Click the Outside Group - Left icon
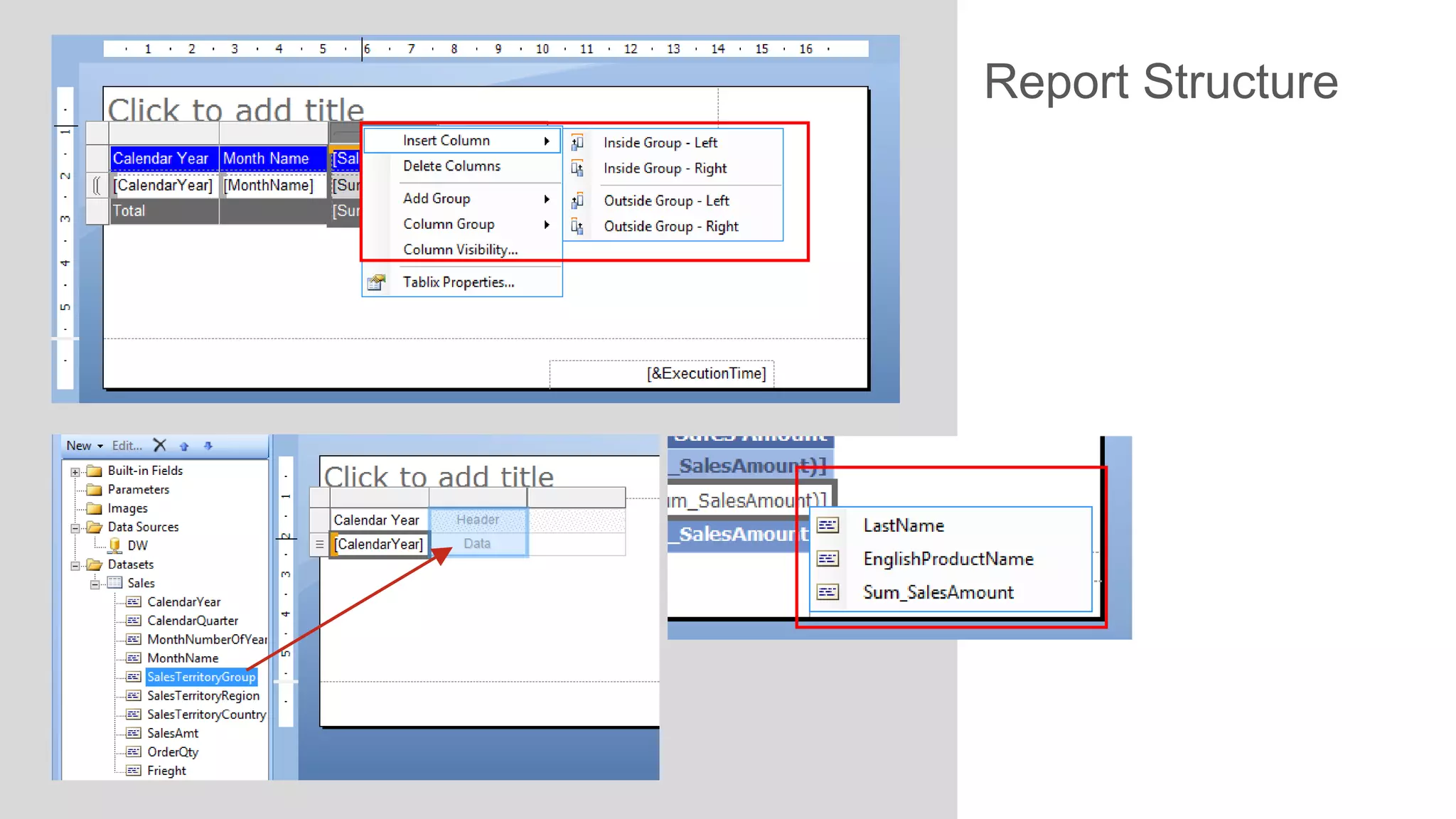The height and width of the screenshot is (819, 1456). coord(577,200)
